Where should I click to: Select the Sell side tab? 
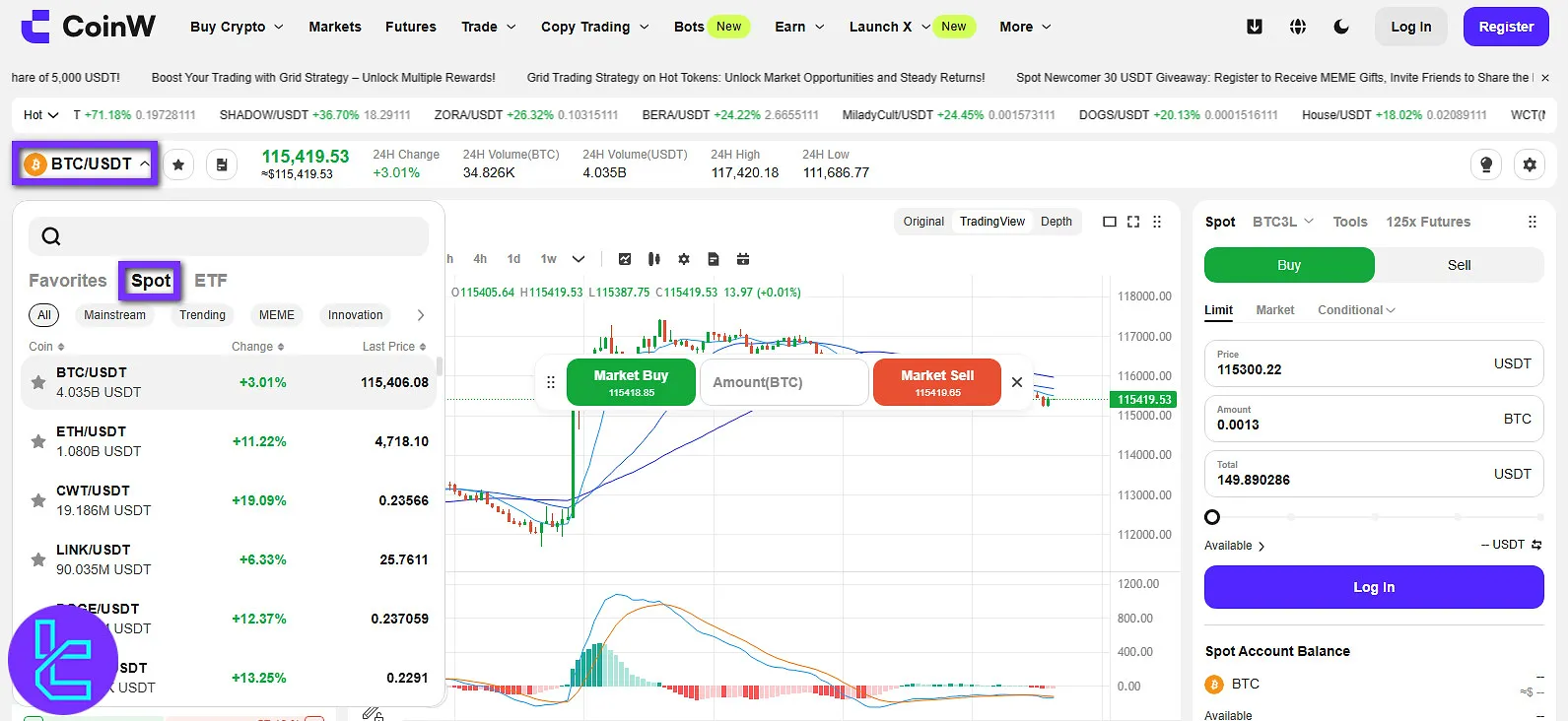tap(1459, 265)
